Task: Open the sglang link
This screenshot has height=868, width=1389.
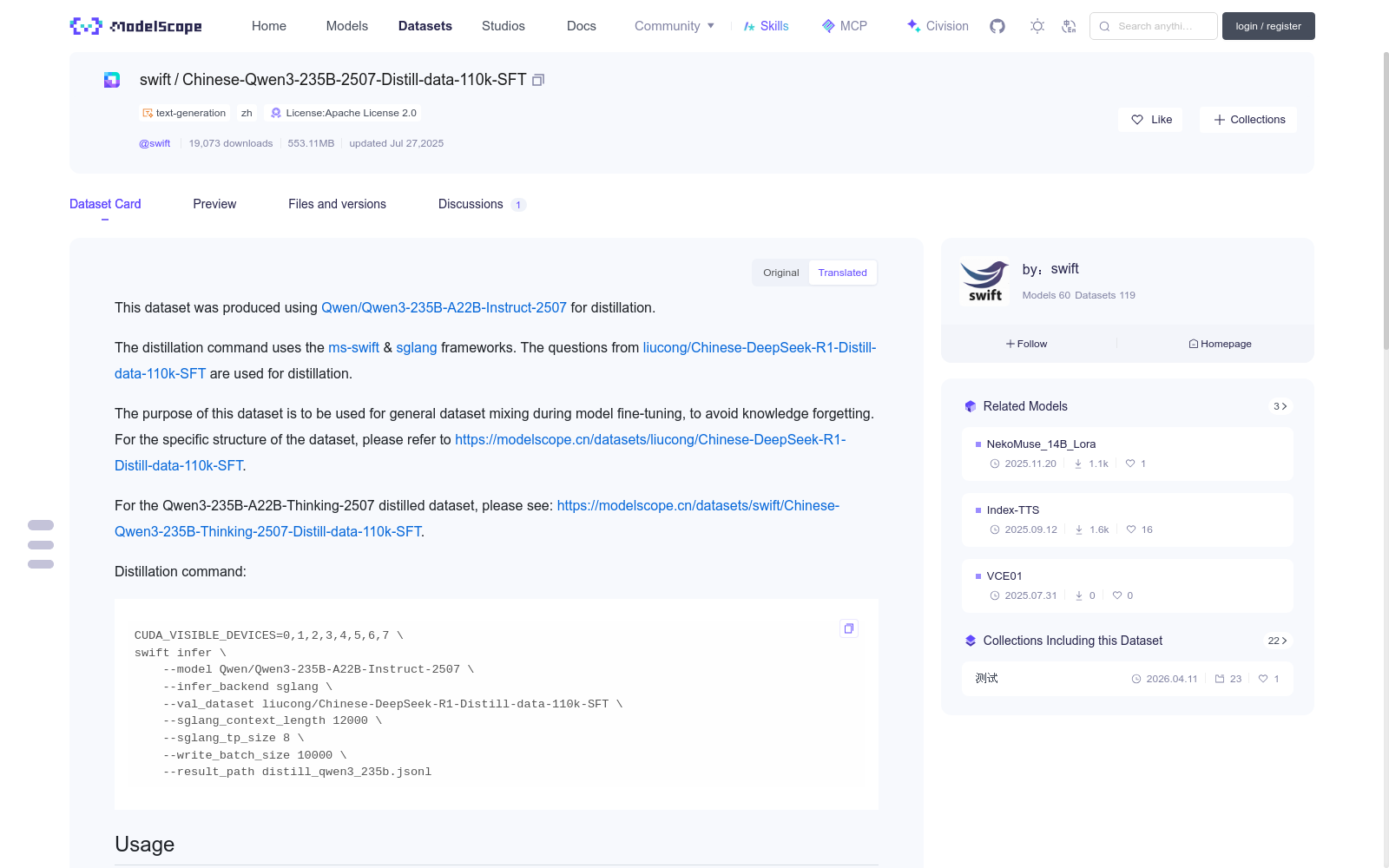Action: (x=417, y=347)
